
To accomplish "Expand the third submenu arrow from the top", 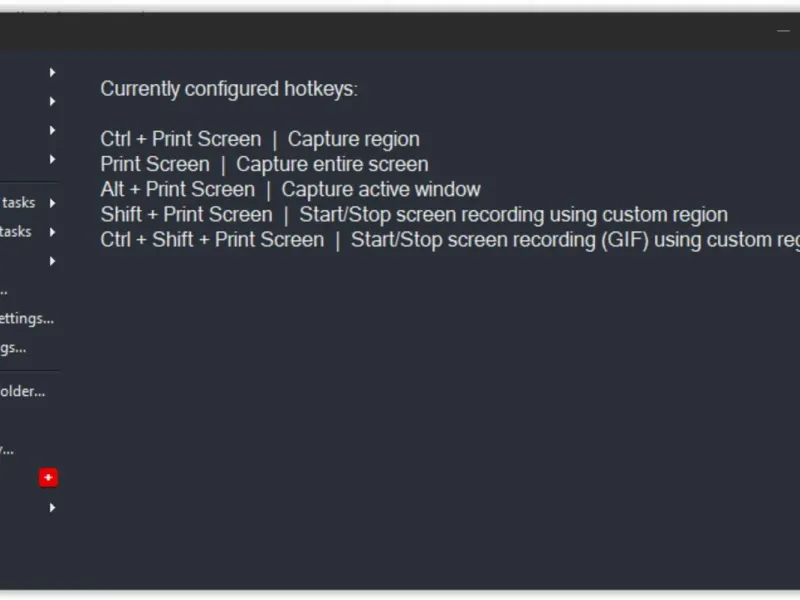I will 52,130.
